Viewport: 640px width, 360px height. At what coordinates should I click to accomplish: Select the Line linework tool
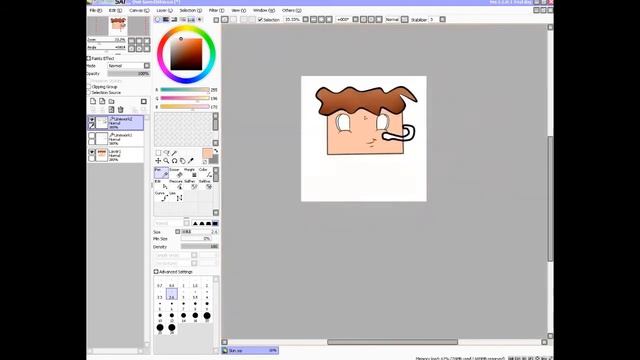[176, 196]
